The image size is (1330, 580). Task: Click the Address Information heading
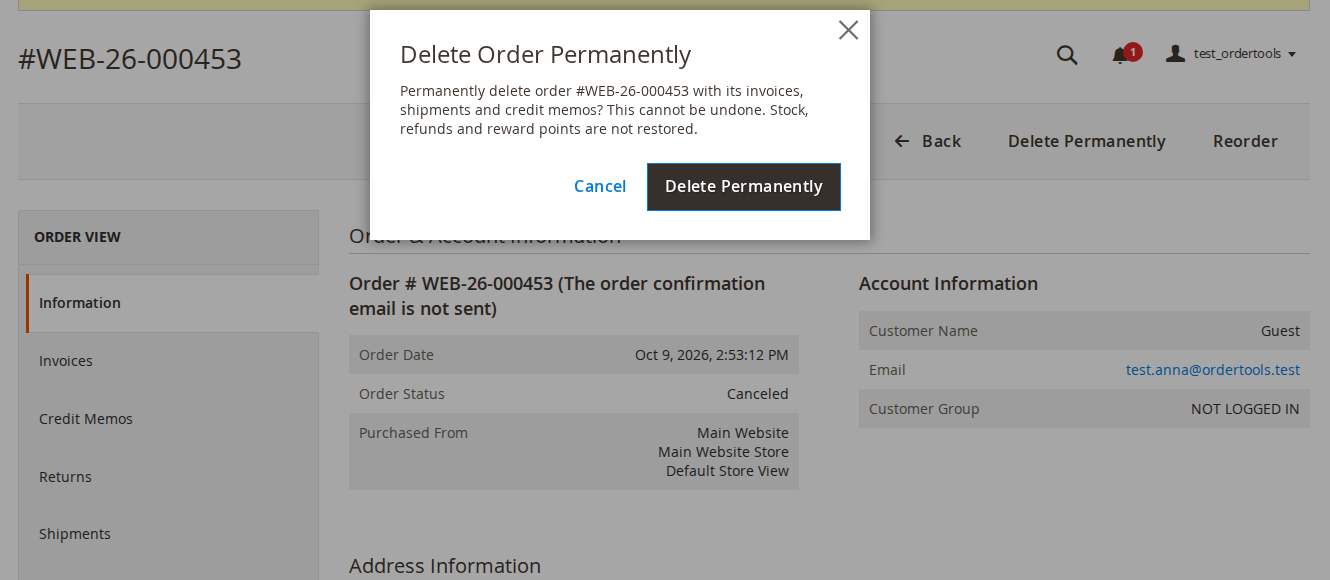pyautogui.click(x=445, y=566)
